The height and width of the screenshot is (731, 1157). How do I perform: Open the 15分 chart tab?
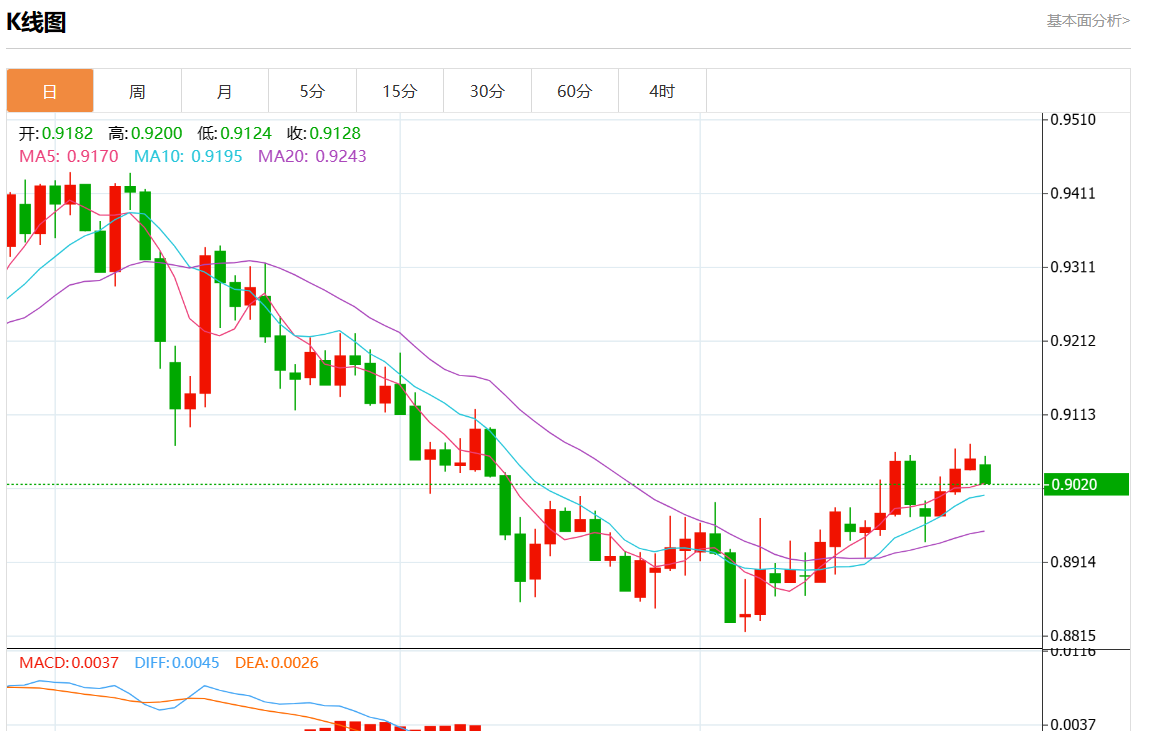pyautogui.click(x=400, y=91)
